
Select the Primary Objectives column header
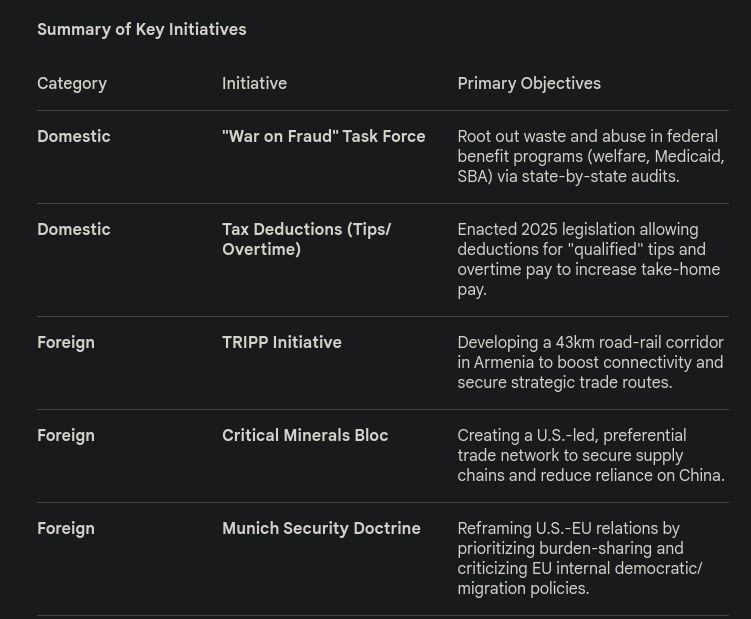[x=529, y=84]
